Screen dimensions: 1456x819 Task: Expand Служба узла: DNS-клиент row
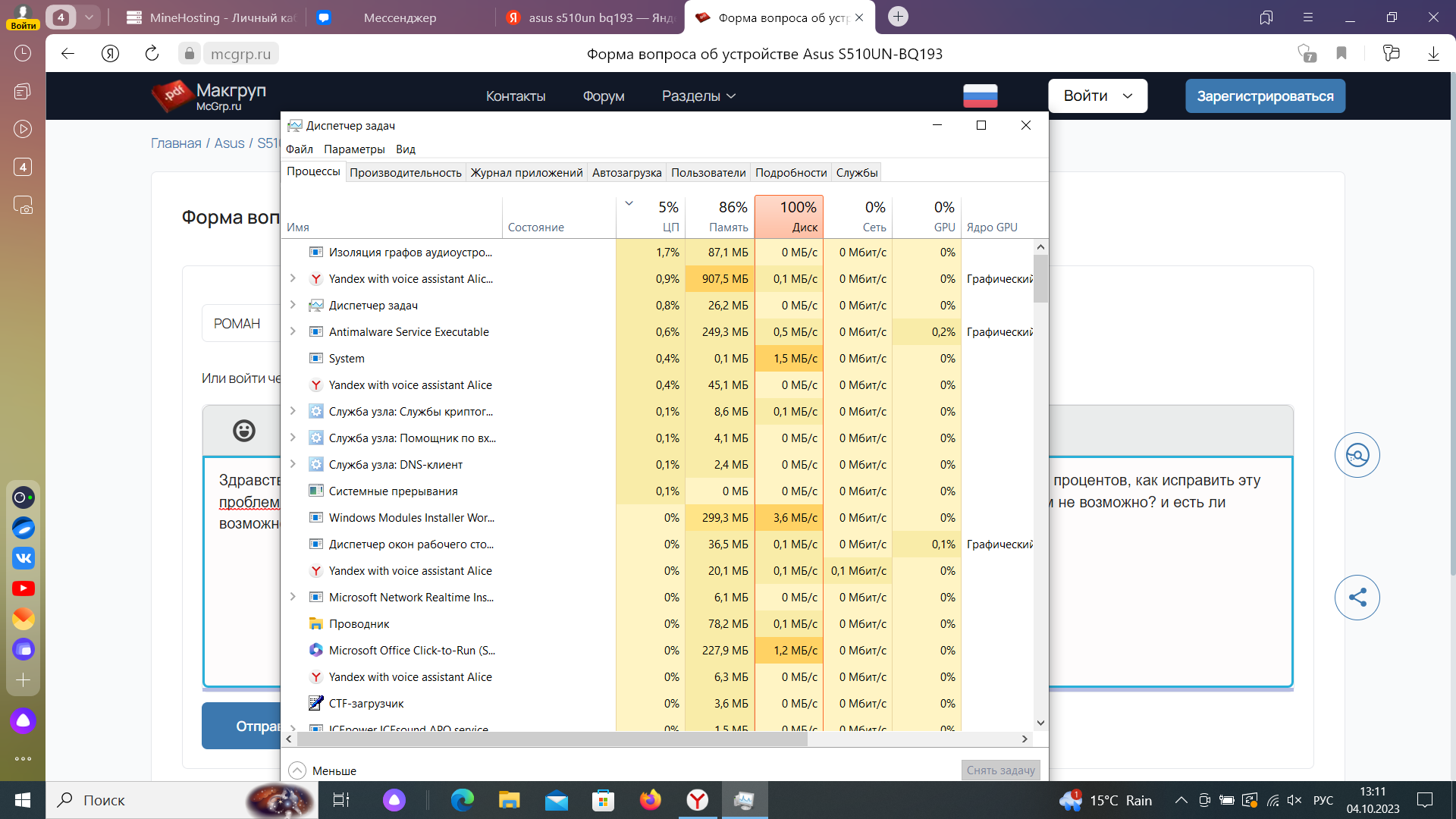[x=293, y=464]
